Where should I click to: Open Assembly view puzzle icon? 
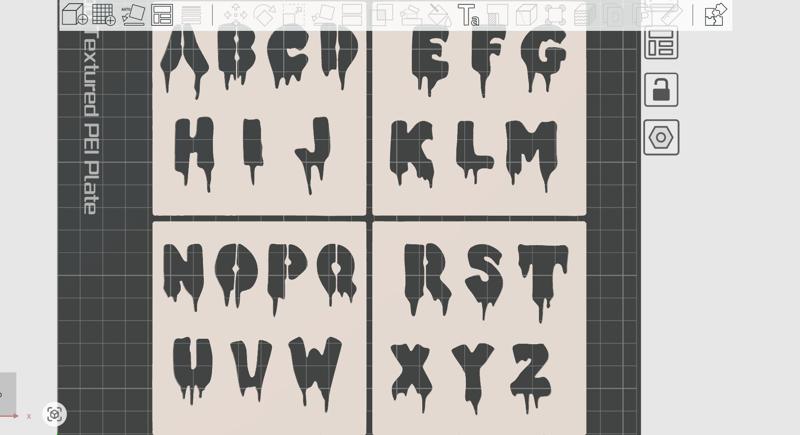pos(715,14)
